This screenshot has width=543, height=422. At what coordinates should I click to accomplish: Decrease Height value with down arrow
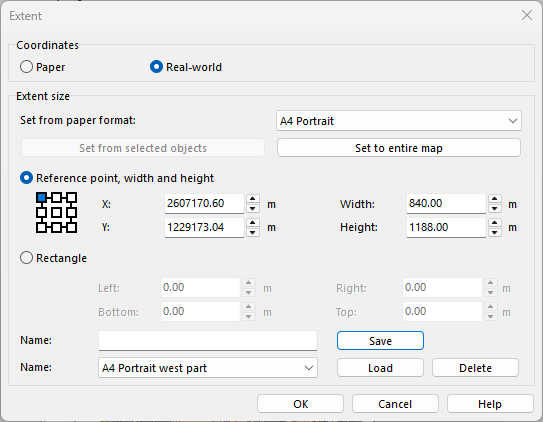point(495,232)
